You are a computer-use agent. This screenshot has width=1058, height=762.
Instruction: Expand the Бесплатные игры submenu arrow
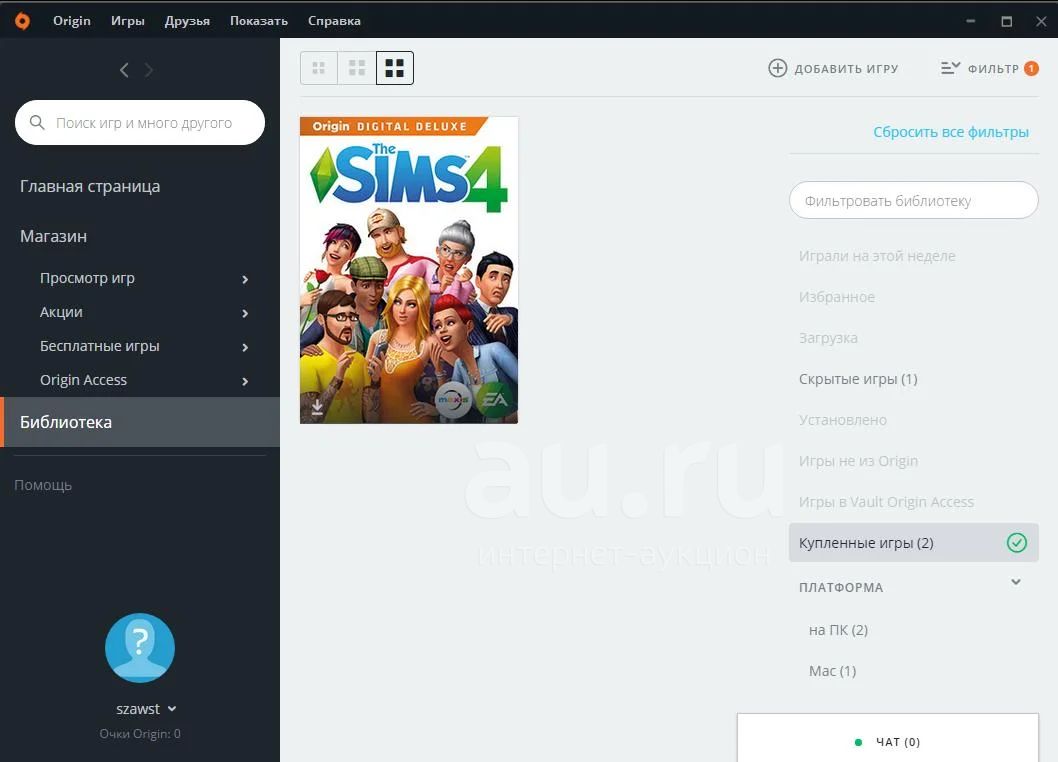tap(245, 347)
